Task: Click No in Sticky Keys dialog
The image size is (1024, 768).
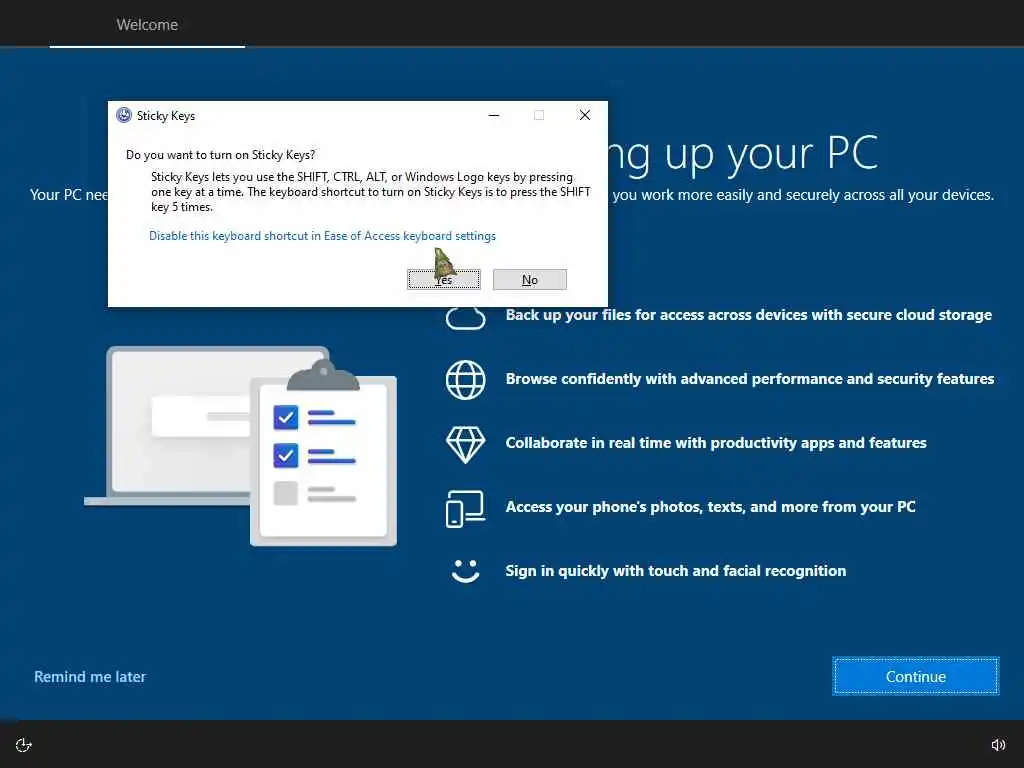Action: [x=530, y=280]
